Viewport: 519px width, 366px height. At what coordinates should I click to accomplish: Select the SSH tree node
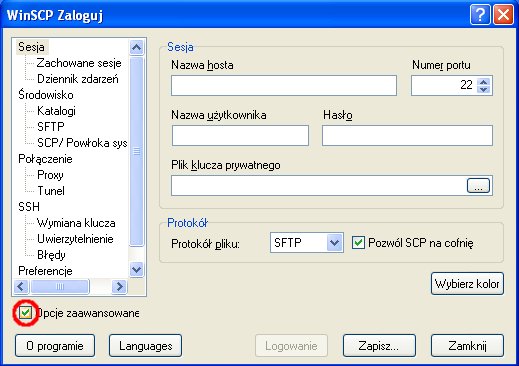(x=29, y=207)
